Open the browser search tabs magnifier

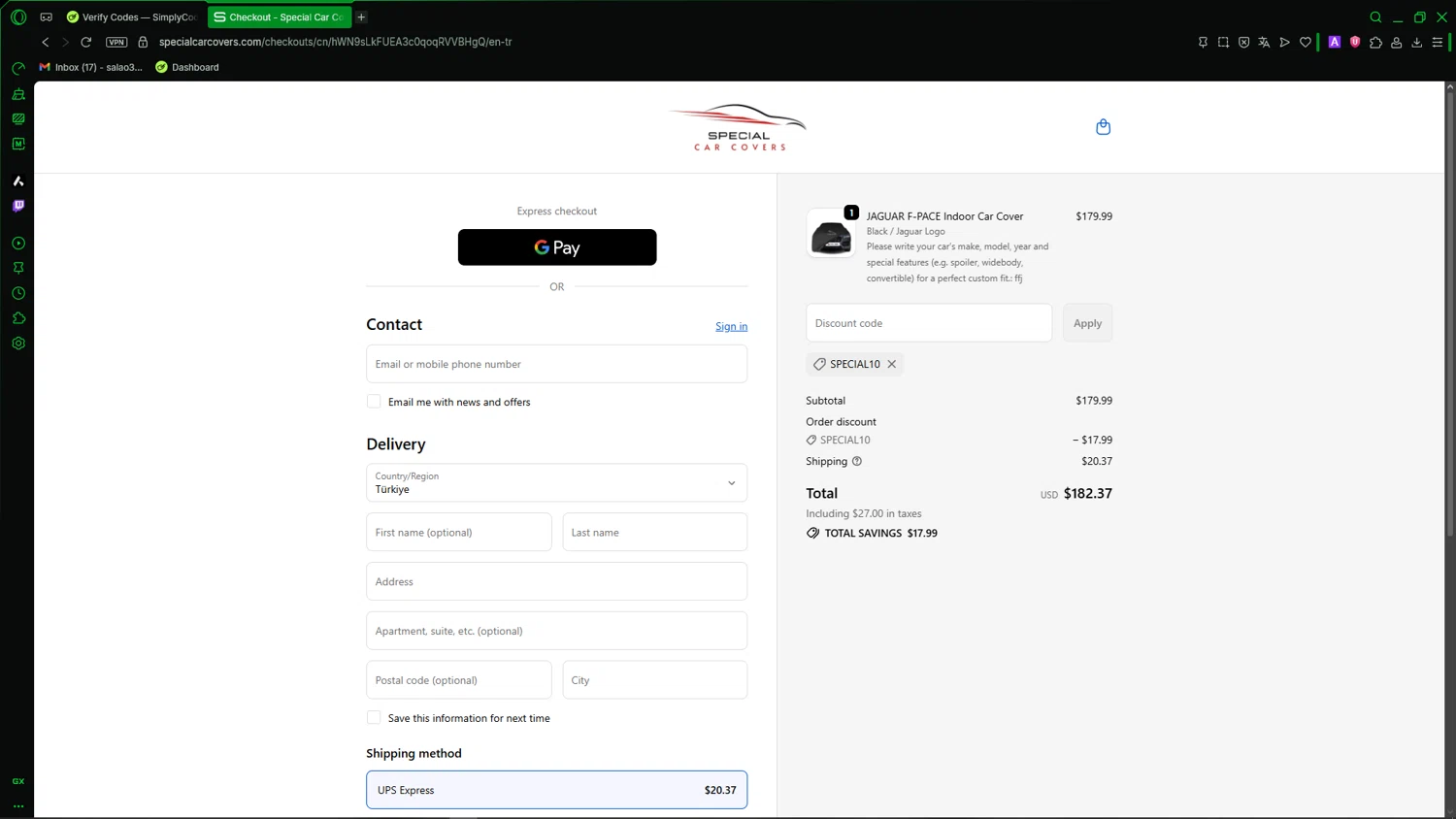[x=1375, y=16]
